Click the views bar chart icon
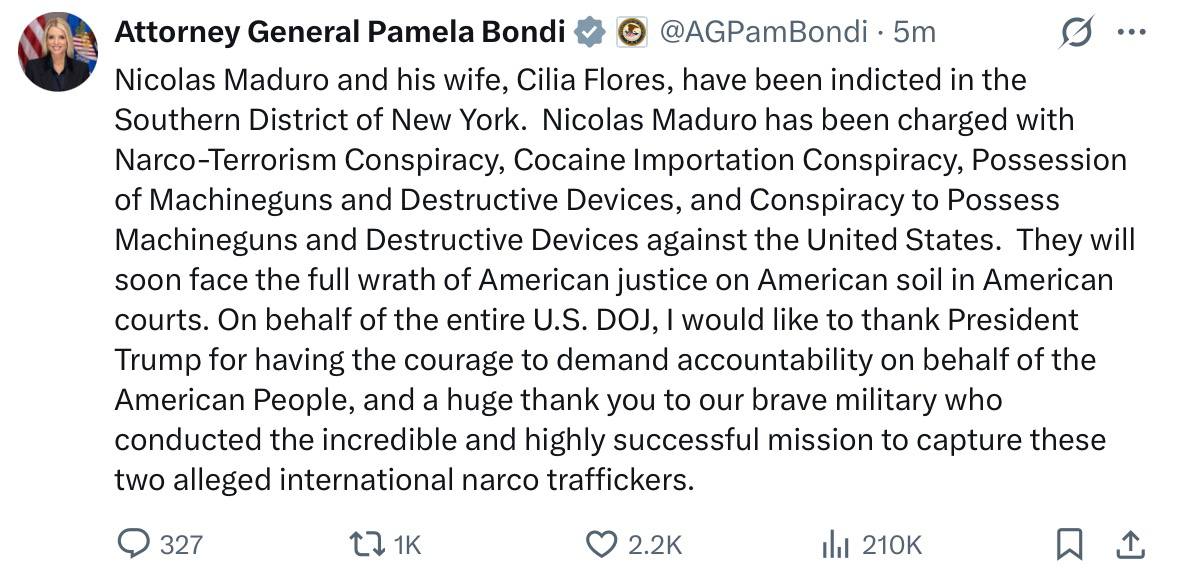The image size is (1179, 581). coord(835,543)
